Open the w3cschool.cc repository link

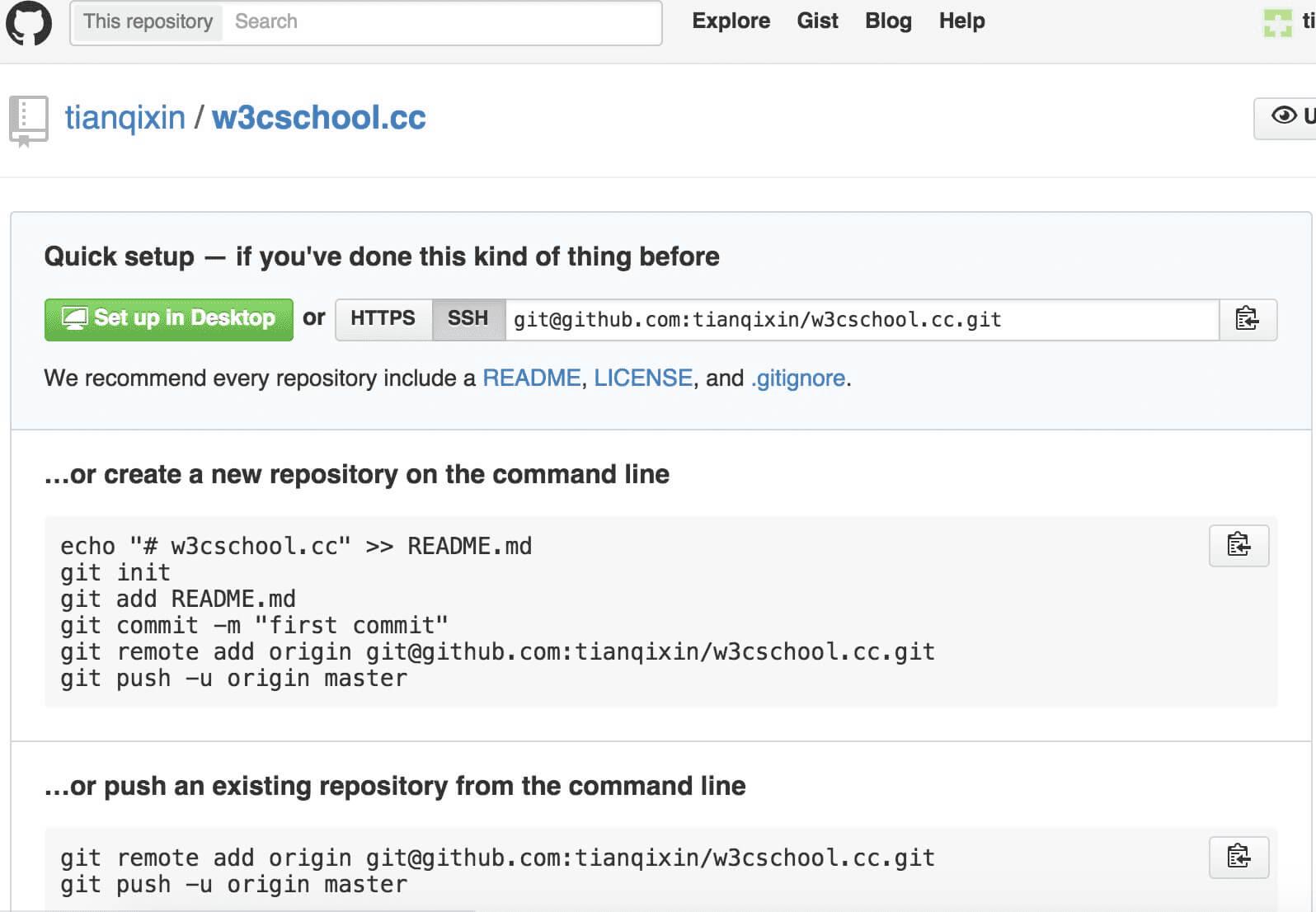pos(318,118)
